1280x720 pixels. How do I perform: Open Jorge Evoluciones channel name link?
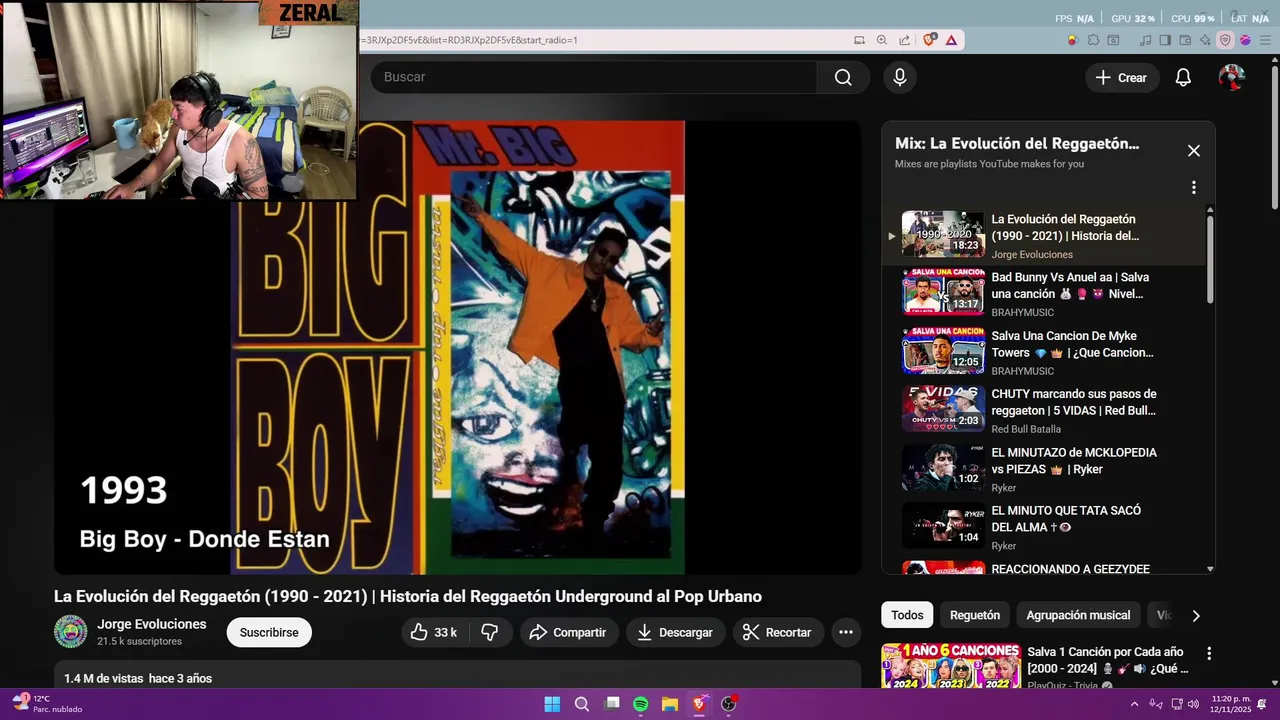152,624
